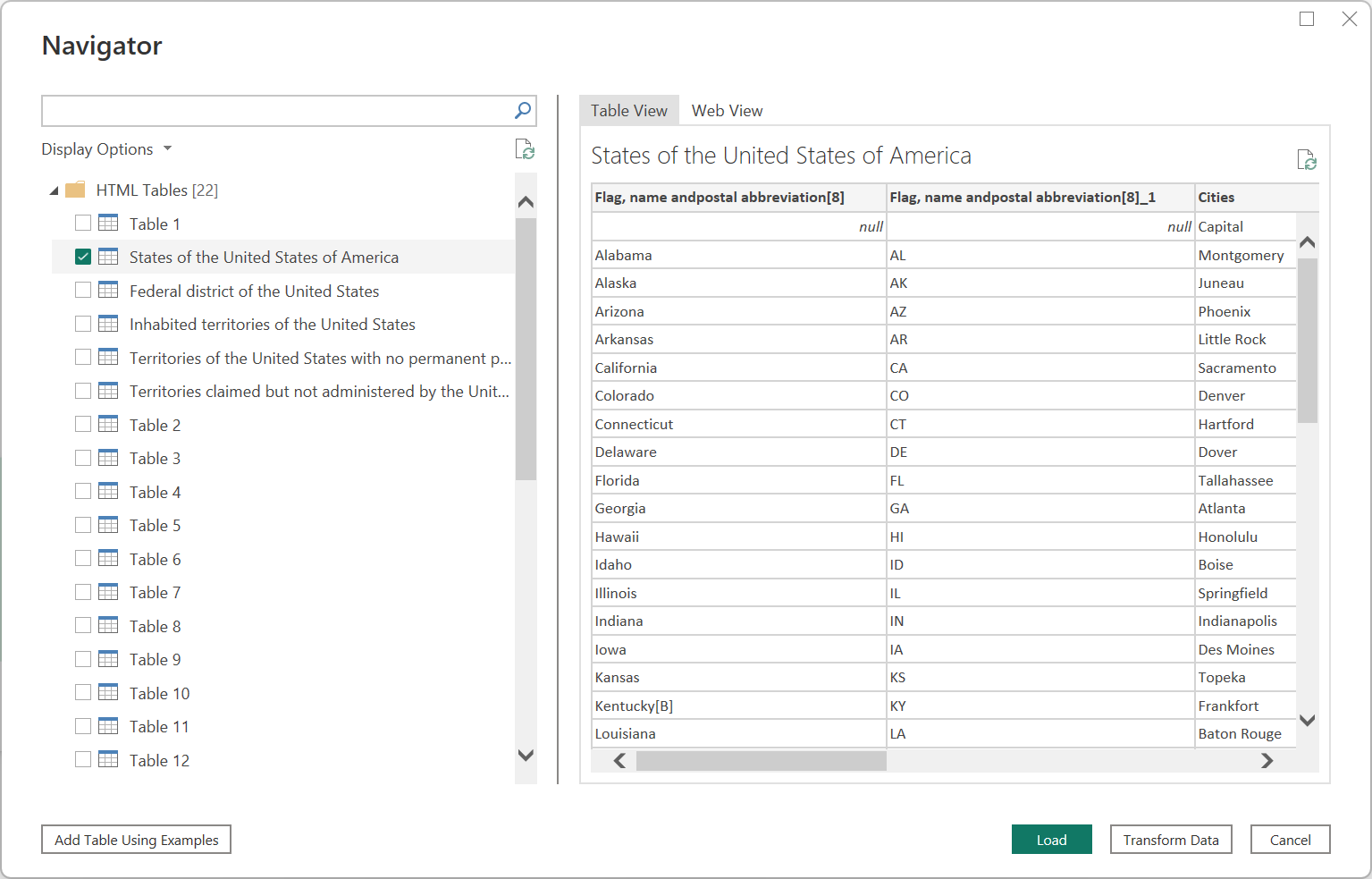Click the HI abbreviation cell
This screenshot has width=1372, height=879.
1040,537
